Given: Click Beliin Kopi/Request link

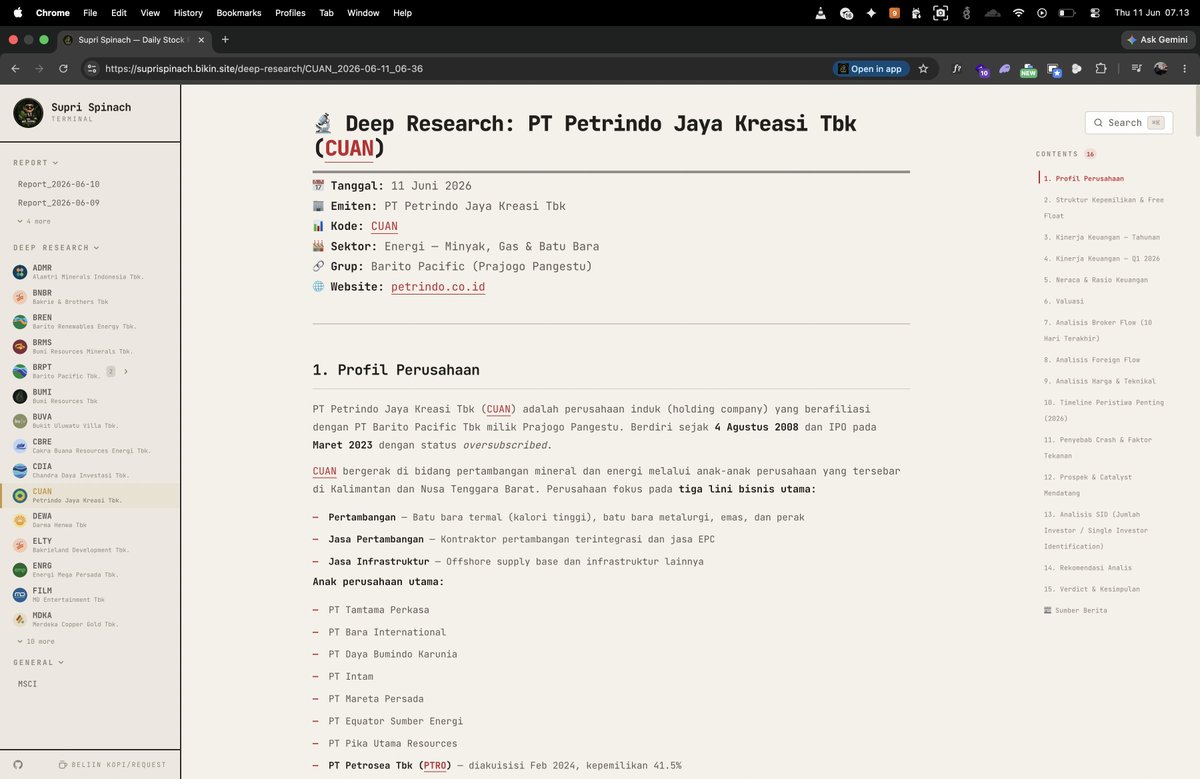Looking at the screenshot, I should click(112, 765).
